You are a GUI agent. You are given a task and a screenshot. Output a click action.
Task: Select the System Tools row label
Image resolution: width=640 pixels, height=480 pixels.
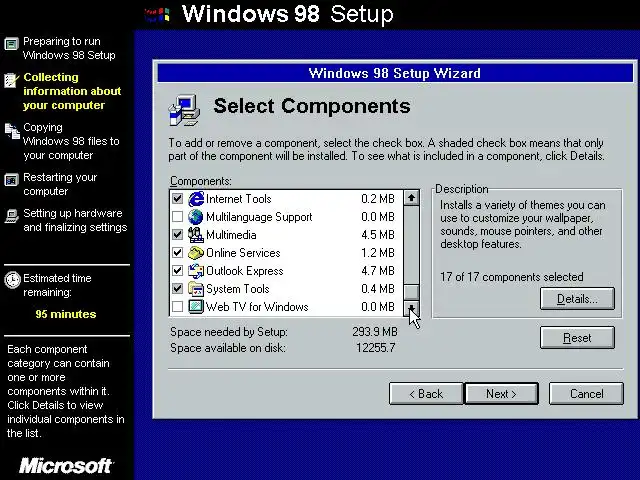pos(238,289)
